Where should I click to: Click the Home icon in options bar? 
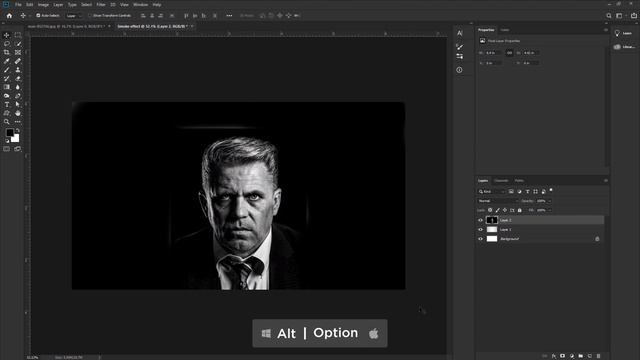coord(9,16)
